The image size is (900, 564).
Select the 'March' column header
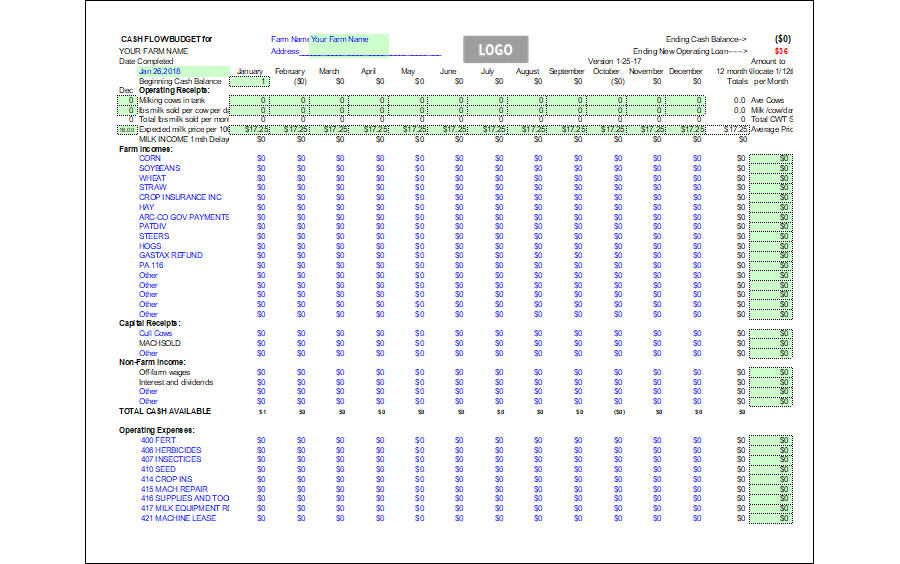coord(329,71)
